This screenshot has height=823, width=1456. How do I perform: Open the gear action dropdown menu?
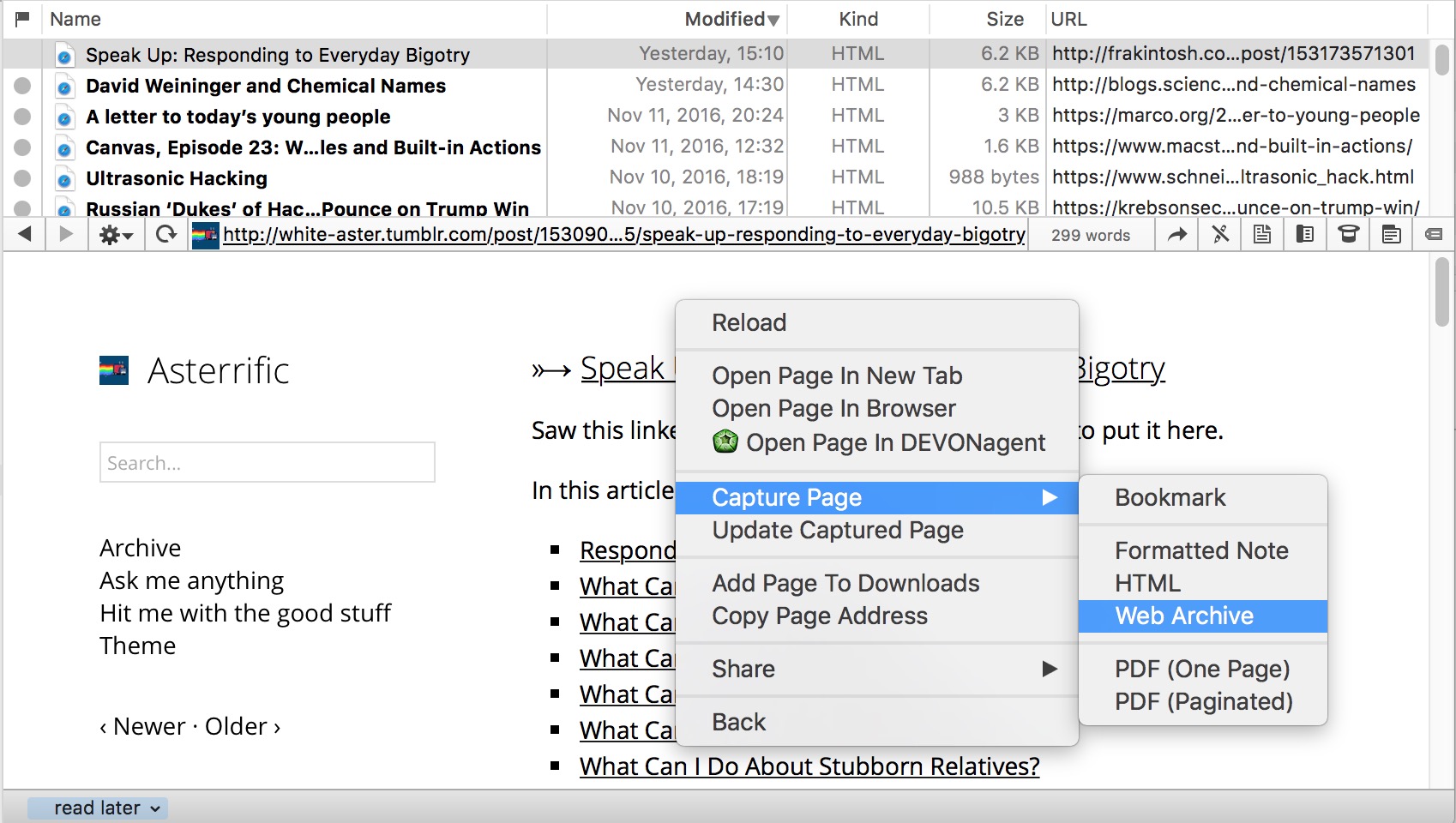[x=116, y=234]
